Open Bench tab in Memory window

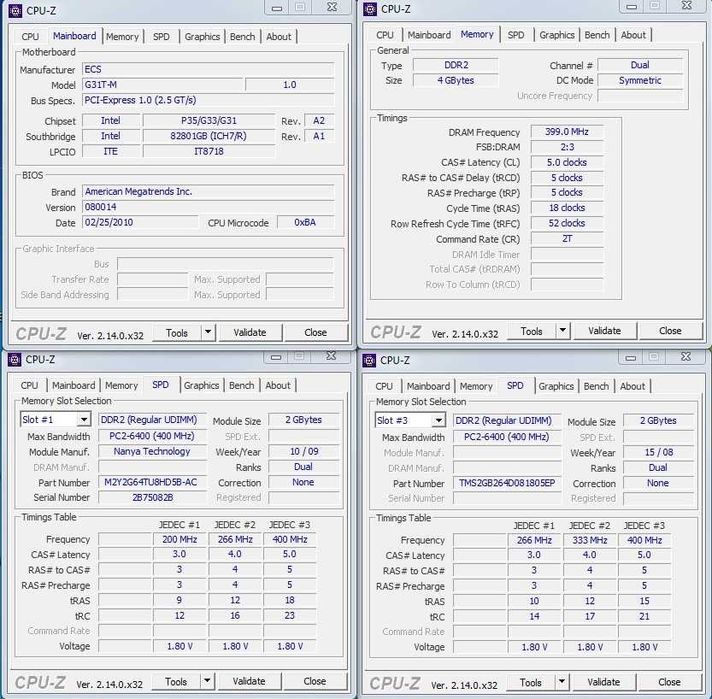point(597,35)
